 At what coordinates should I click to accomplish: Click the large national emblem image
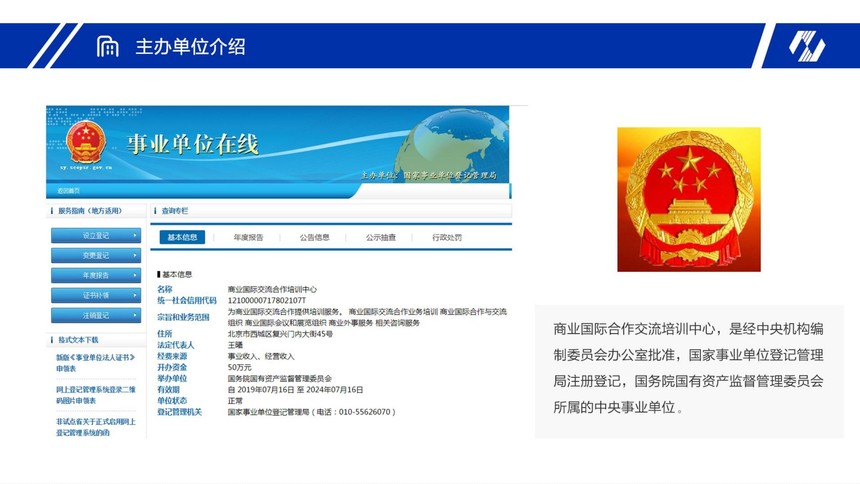tap(689, 199)
